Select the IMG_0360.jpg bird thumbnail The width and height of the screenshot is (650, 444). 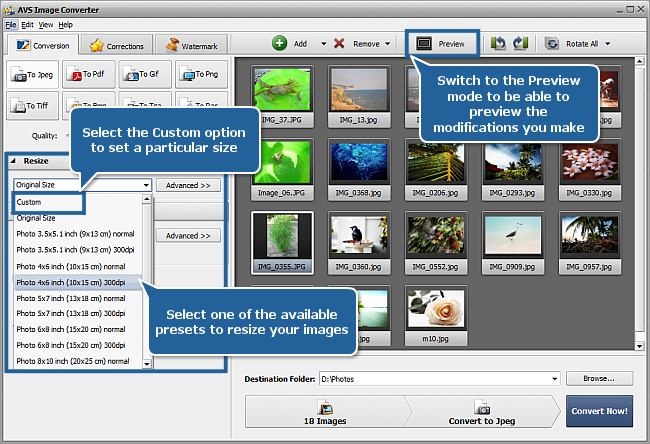click(359, 243)
